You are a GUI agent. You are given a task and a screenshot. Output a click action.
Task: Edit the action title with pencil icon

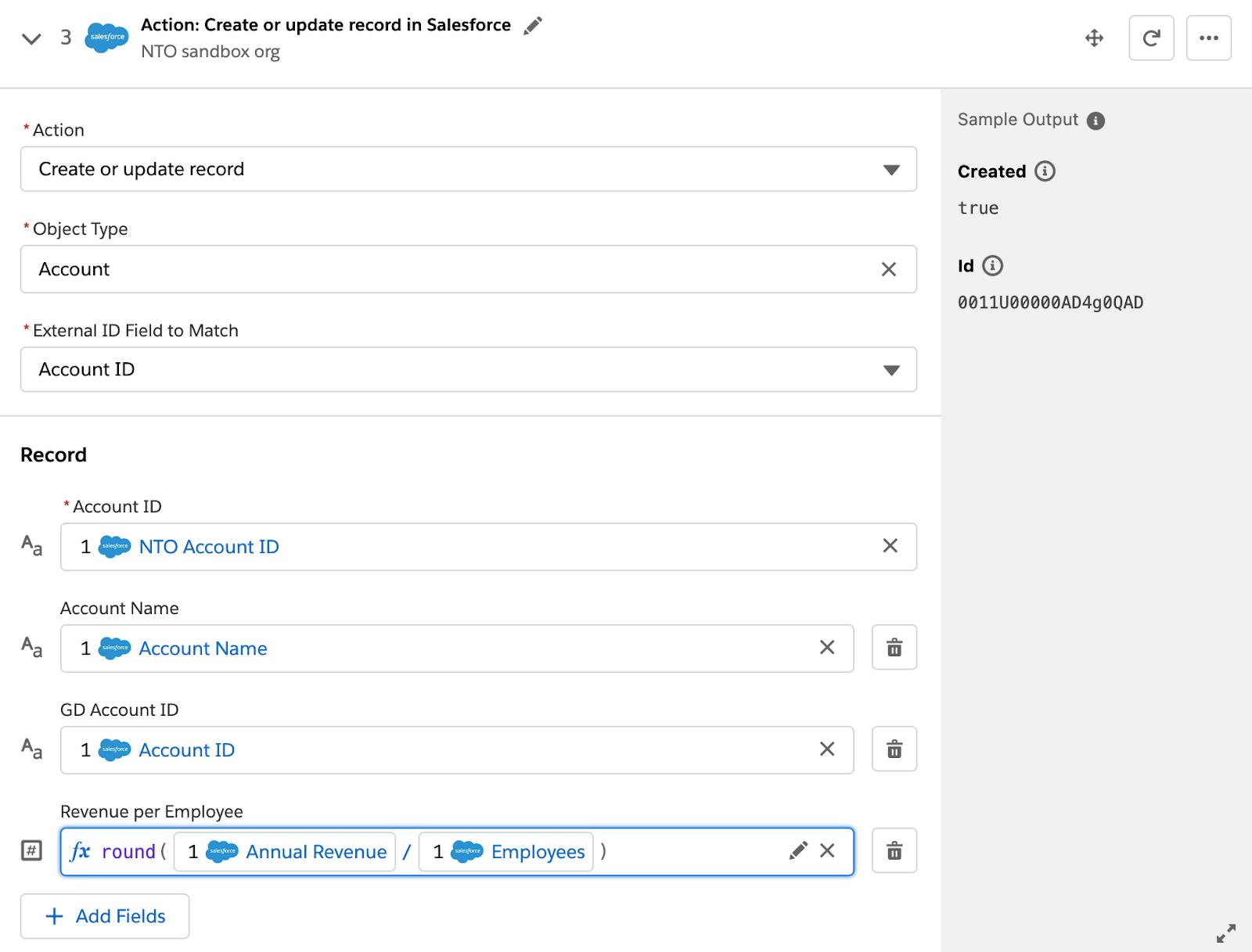[533, 25]
